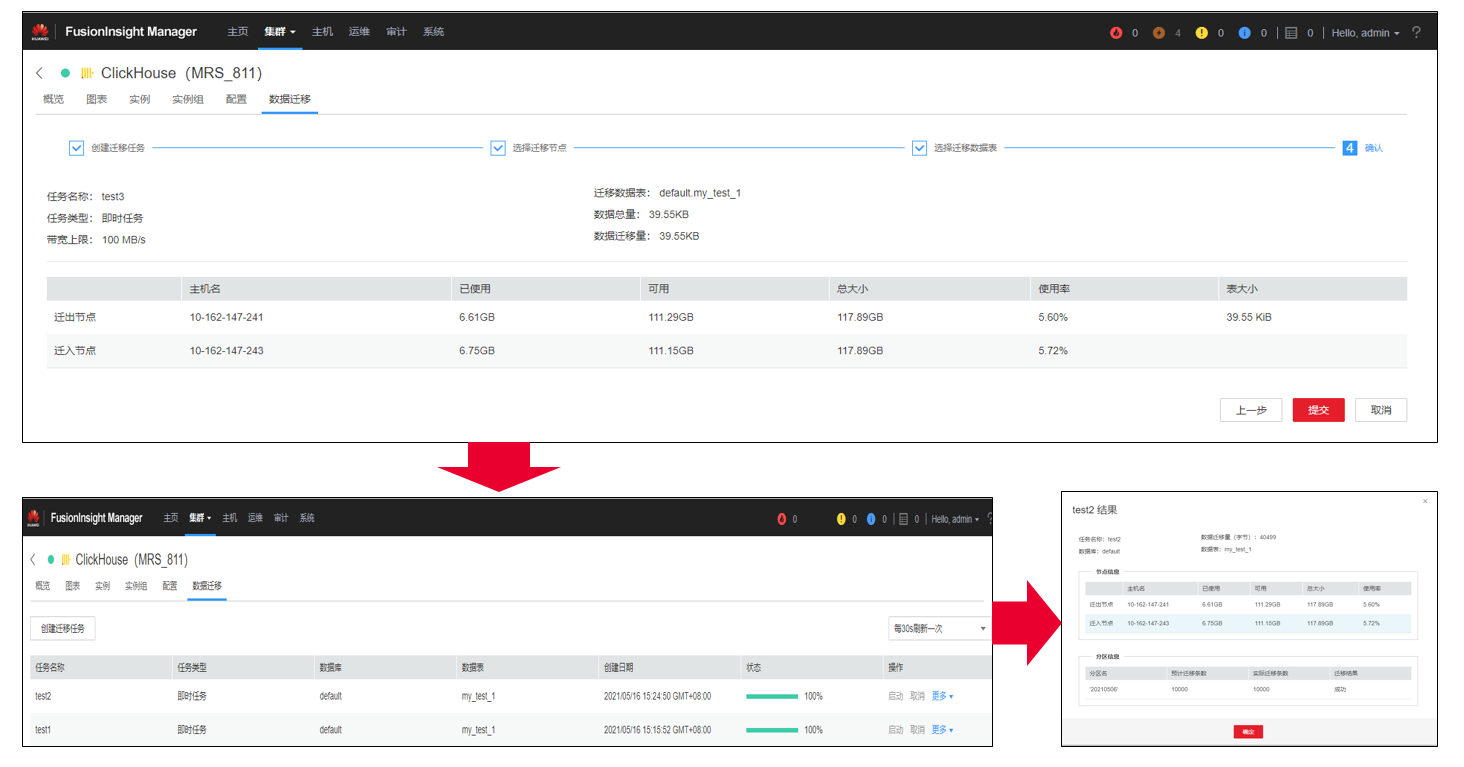Switch to the 配置 tab on the confirmation page
This screenshot has height=767, width=1464.
coord(236,99)
